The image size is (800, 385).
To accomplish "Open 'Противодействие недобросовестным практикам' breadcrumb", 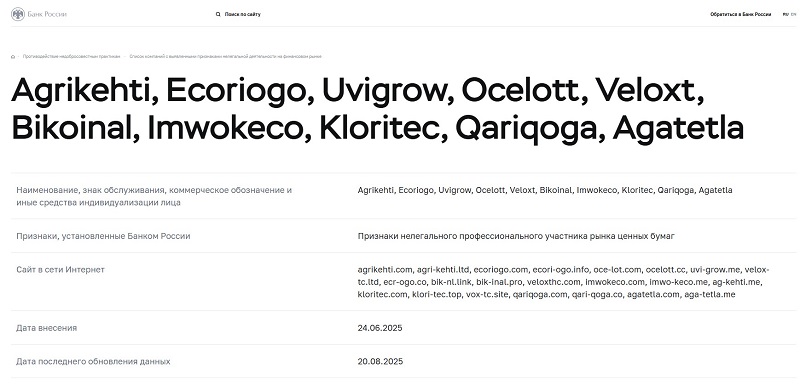I will click(71, 57).
